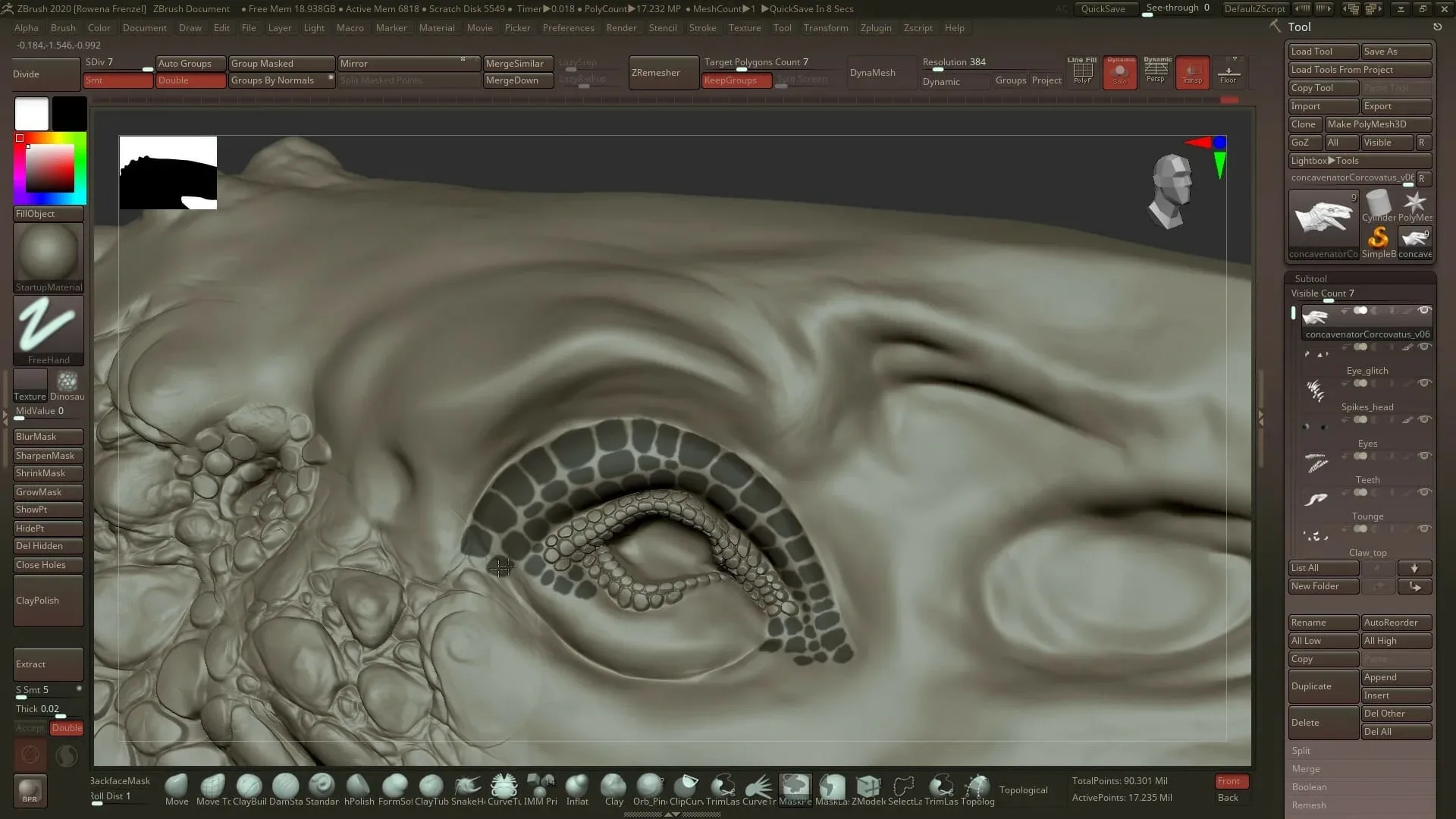
Task: Open the Floor grid toggle icon
Action: [x=1229, y=73]
